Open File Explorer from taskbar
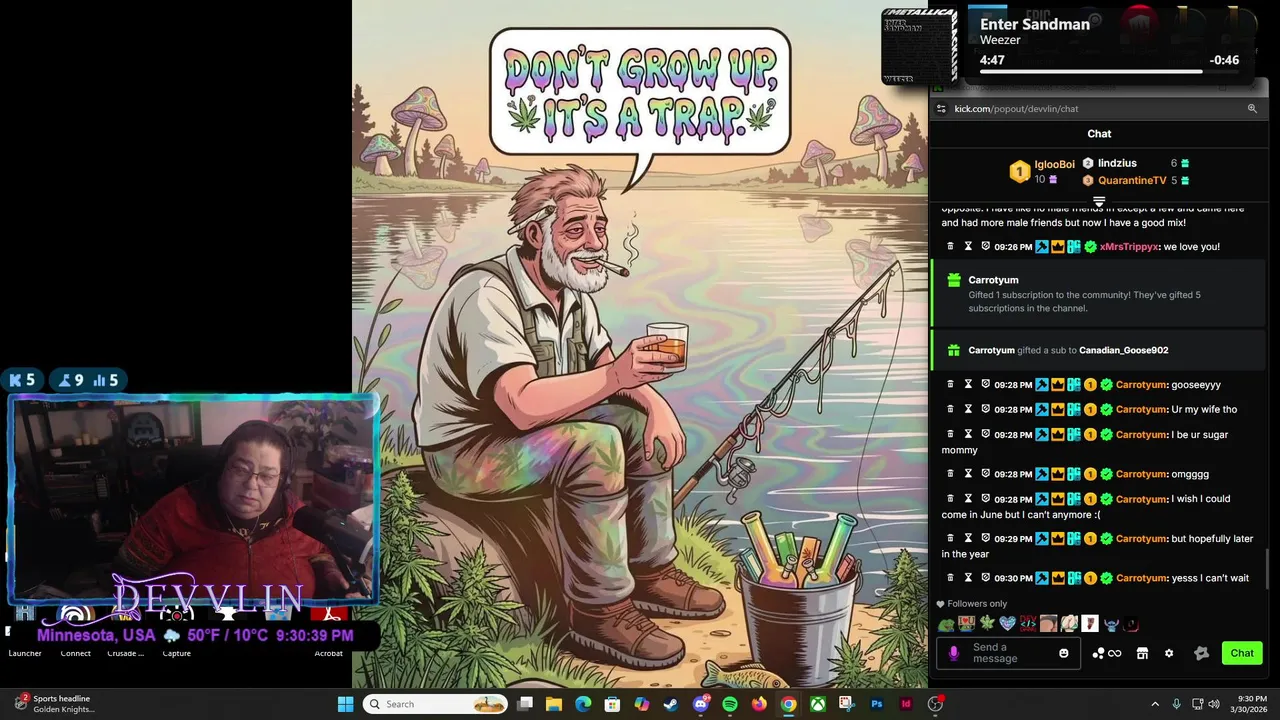 point(554,704)
